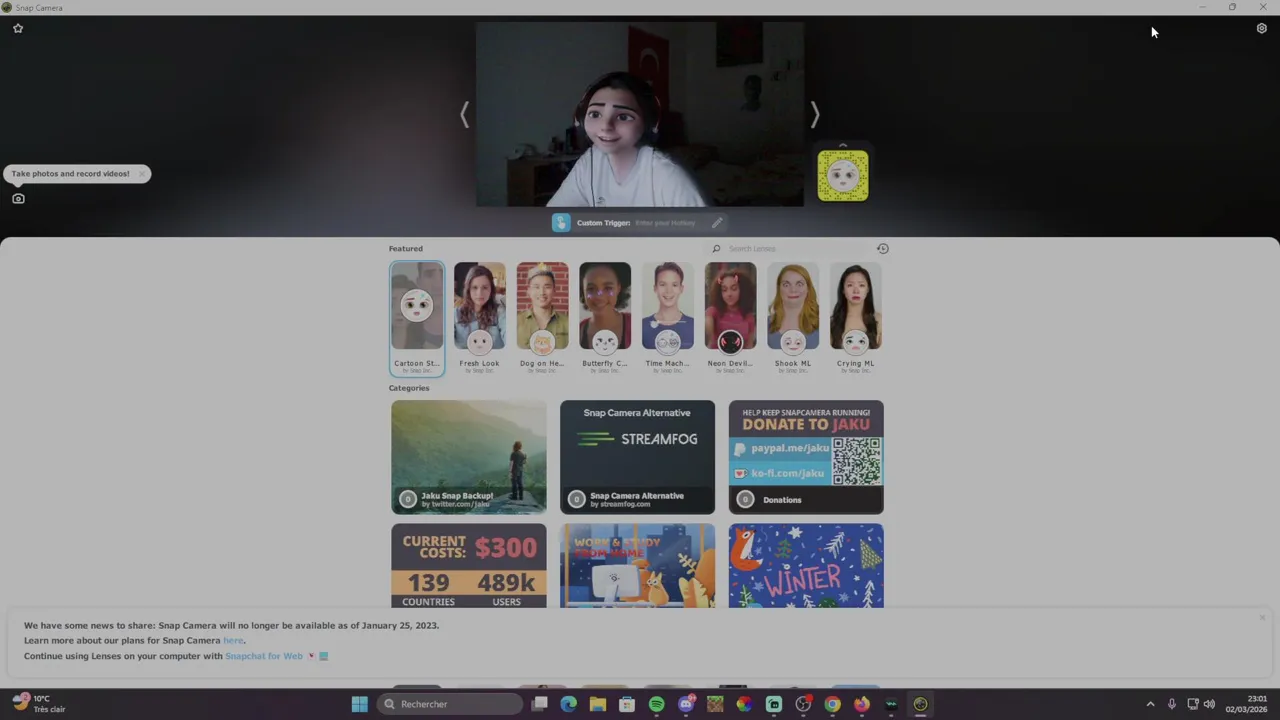Expand the Snapcode chevron above lens icon
1280x720 pixels.
pos(843,145)
